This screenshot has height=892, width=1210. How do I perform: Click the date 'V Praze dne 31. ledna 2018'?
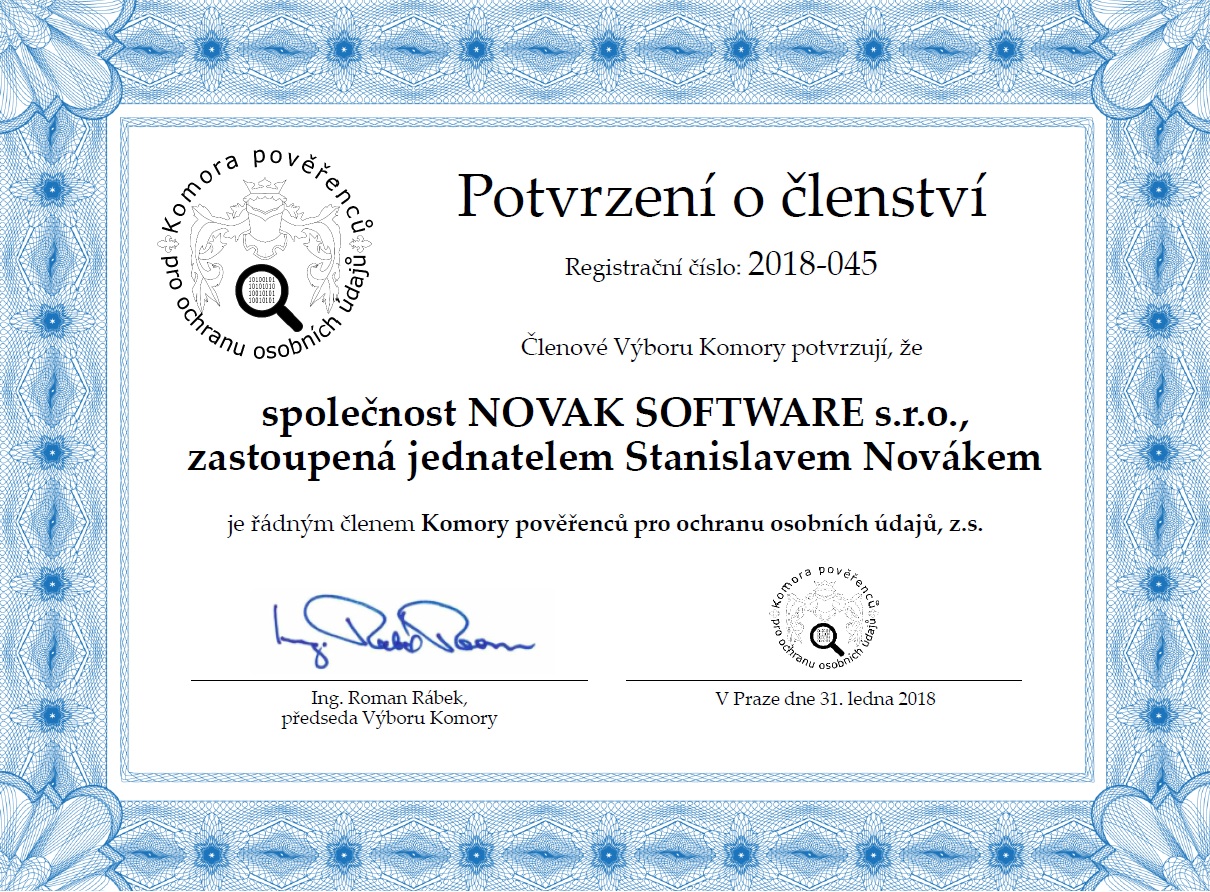(x=825, y=699)
